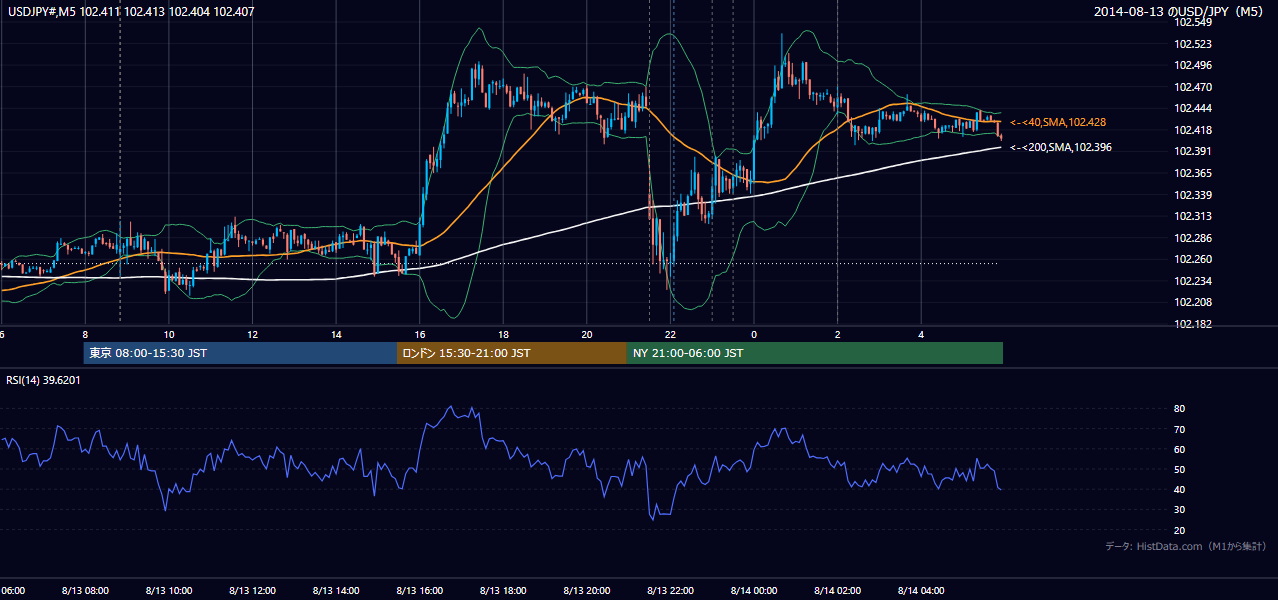This screenshot has height=600, width=1278.
Task: Select the 東京 08:00-15:30 JST session bar
Action: coord(240,353)
